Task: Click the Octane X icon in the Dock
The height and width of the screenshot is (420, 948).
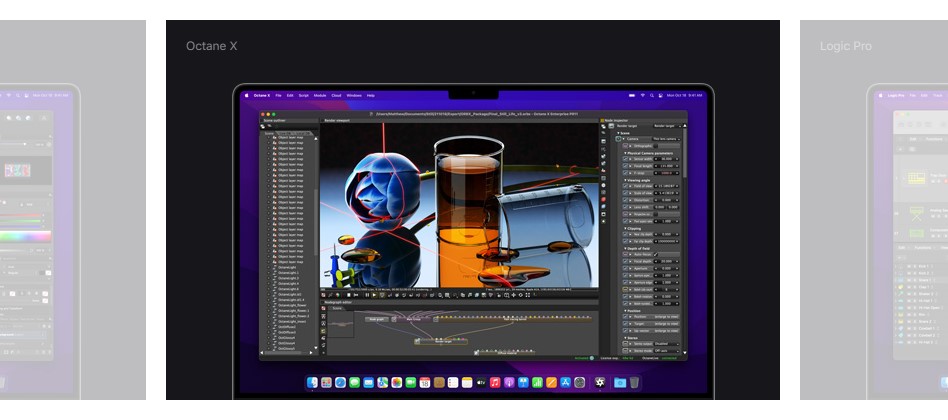Action: point(599,382)
